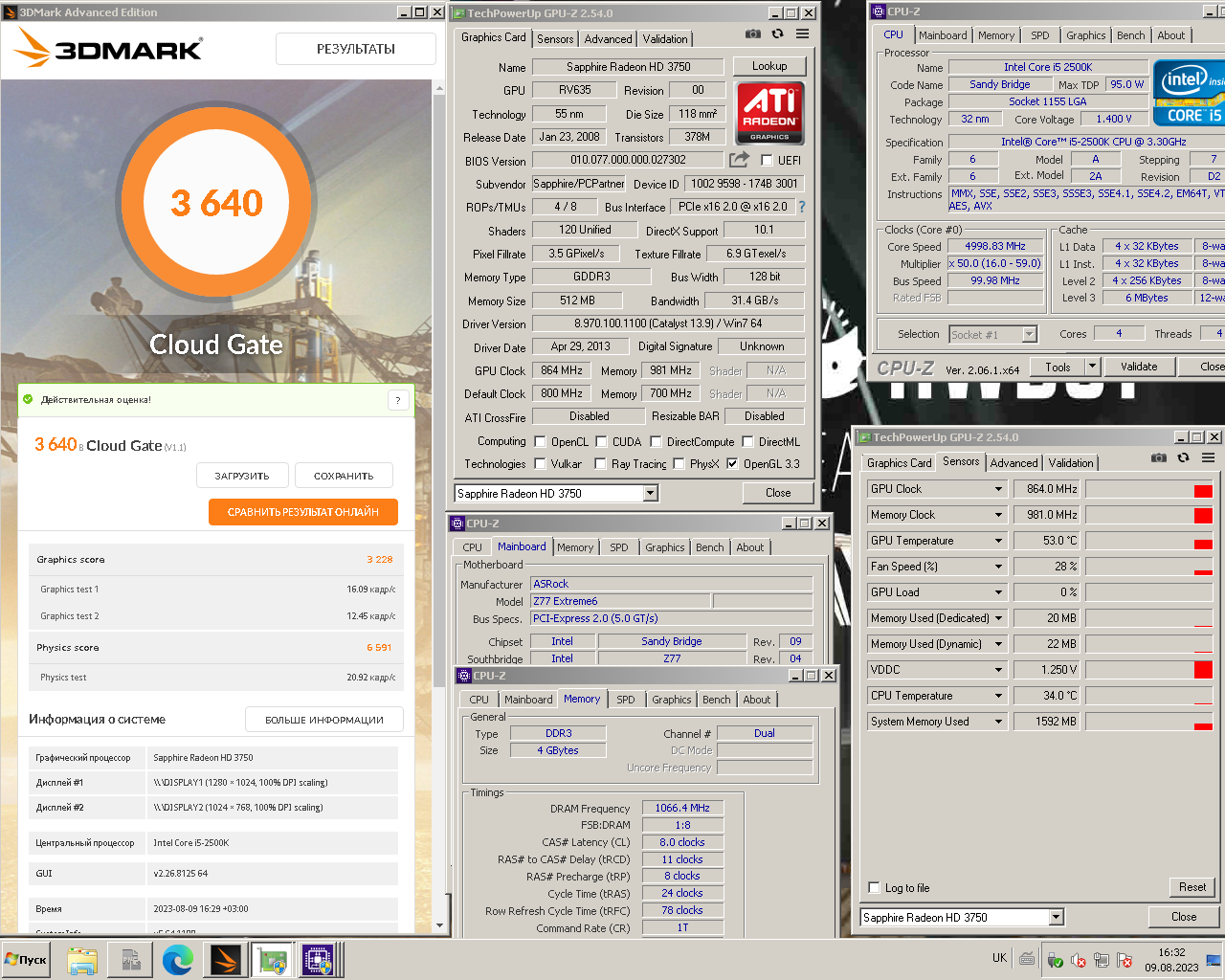
Task: Click the screenshot camera icon in GPU-Z Graphics Card window
Action: pos(753,33)
